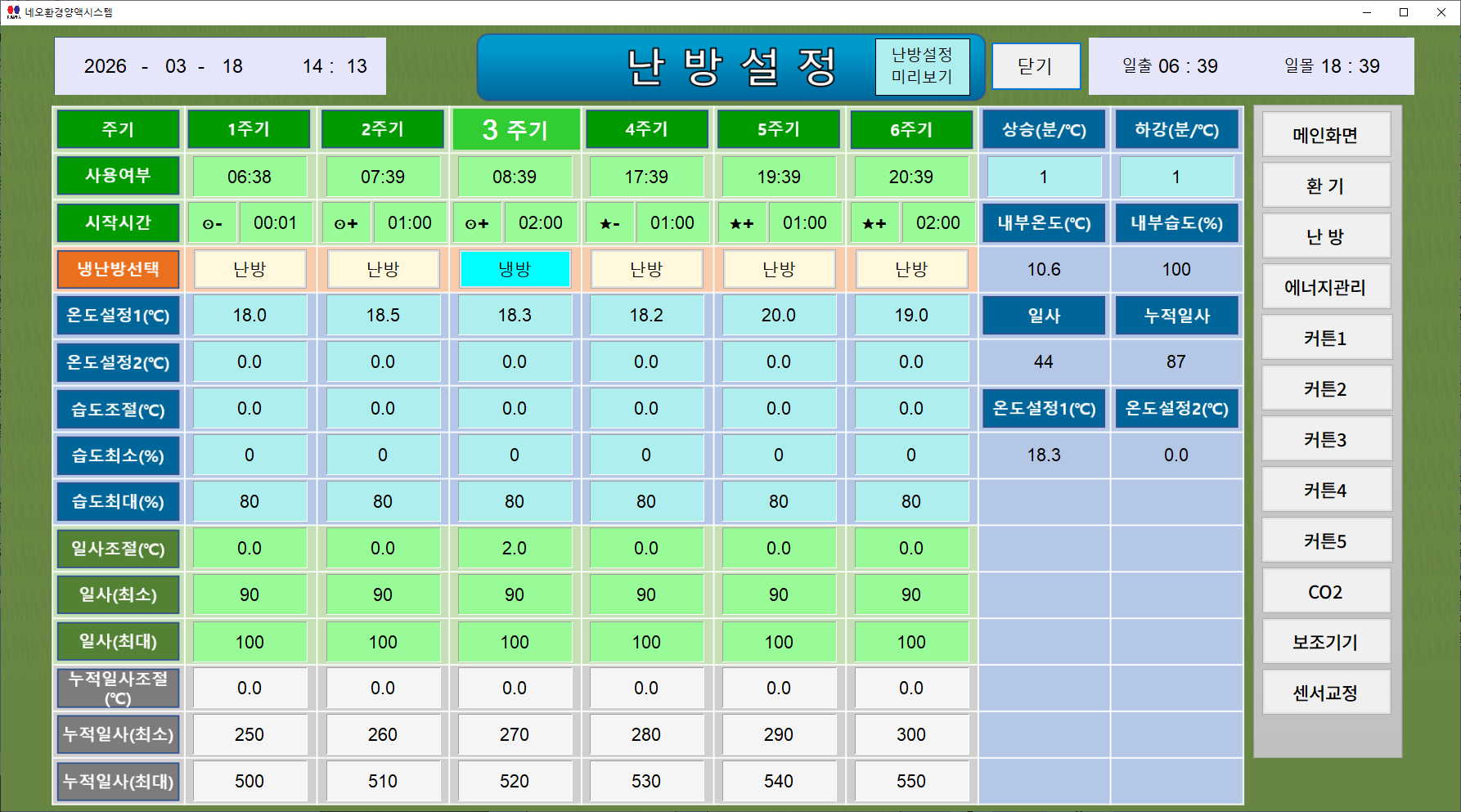Edit cycle 2 누적일사(최대) value 510
This screenshot has width=1461, height=812.
point(383,781)
